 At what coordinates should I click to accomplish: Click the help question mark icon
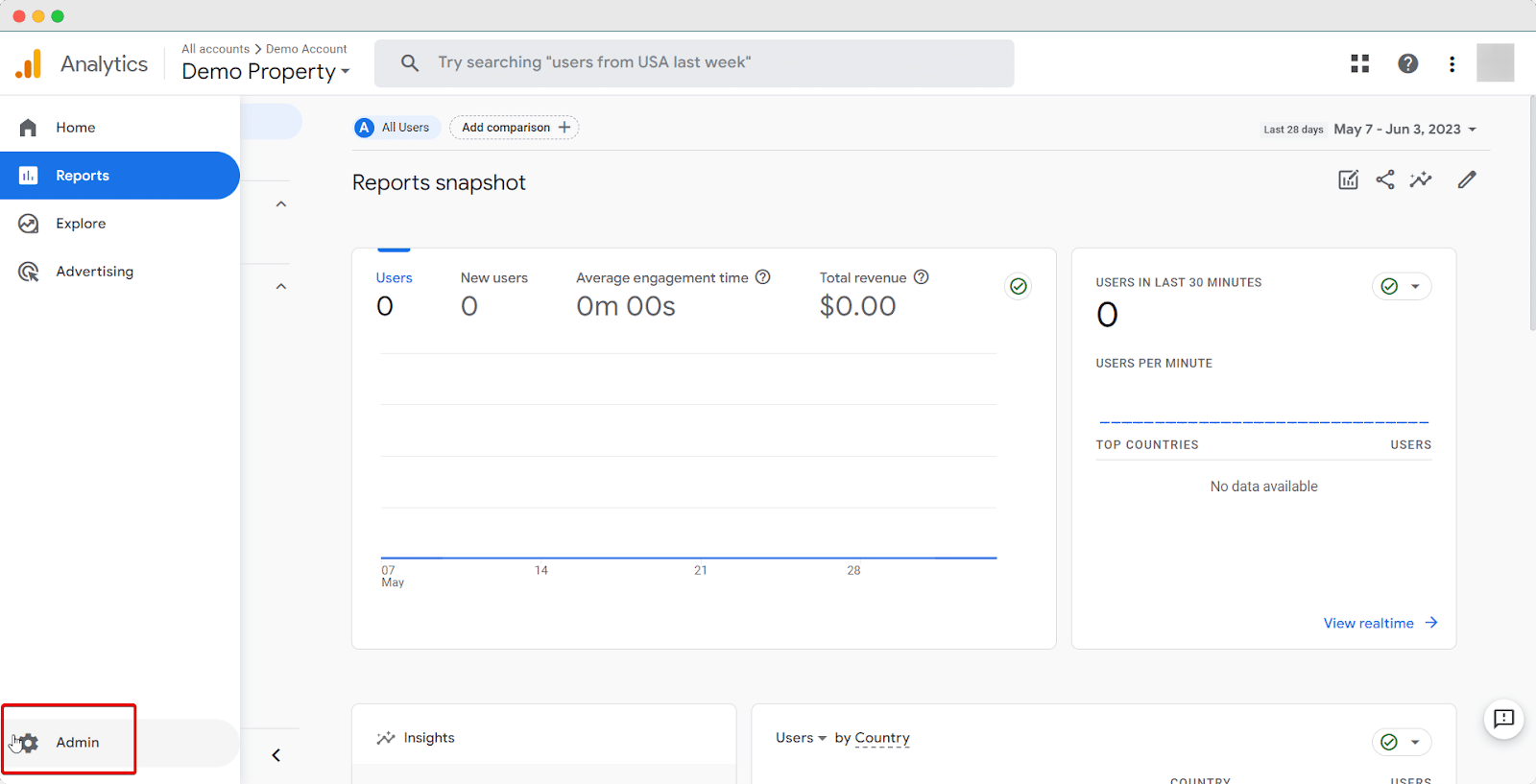[1407, 64]
